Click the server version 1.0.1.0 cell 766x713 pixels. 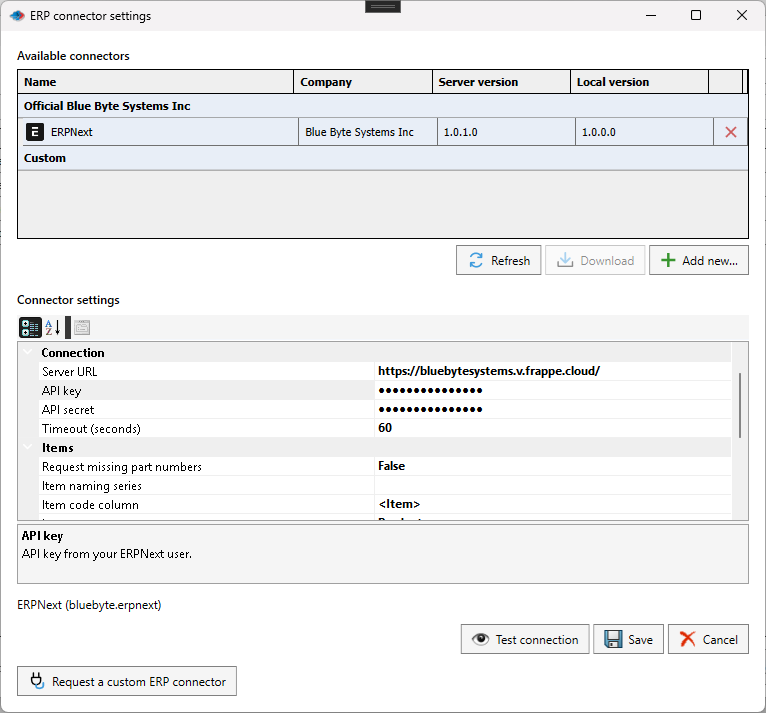506,132
